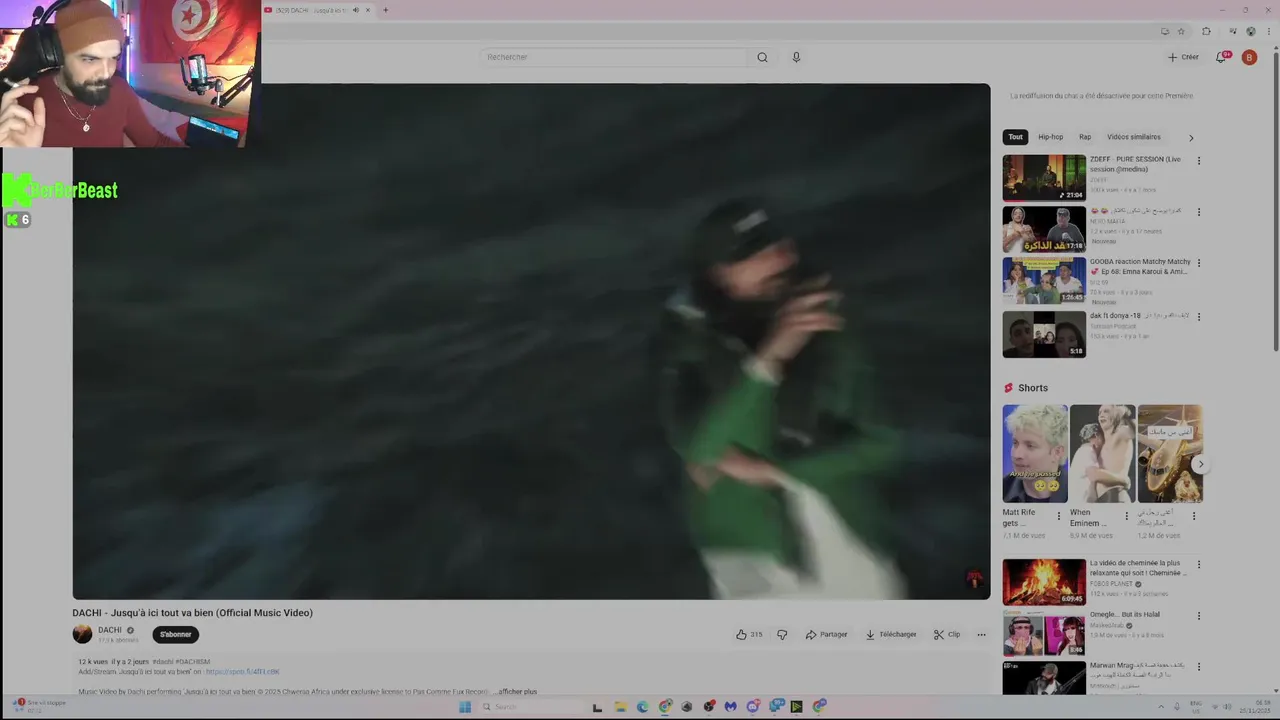Image resolution: width=1280 pixels, height=720 pixels.
Task: Focus the Rechercher search field
Action: pyautogui.click(x=614, y=57)
